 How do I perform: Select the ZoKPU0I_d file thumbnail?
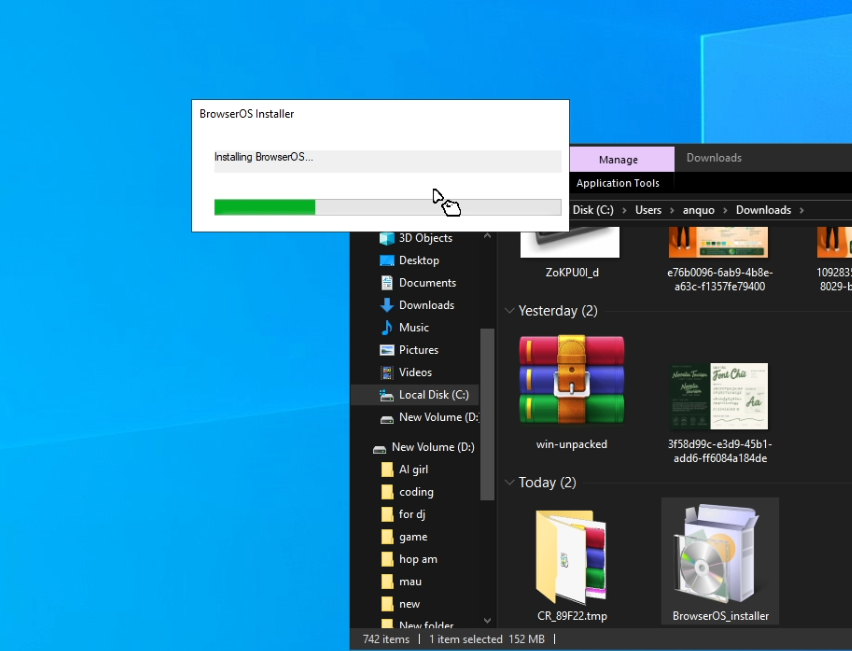pyautogui.click(x=570, y=242)
